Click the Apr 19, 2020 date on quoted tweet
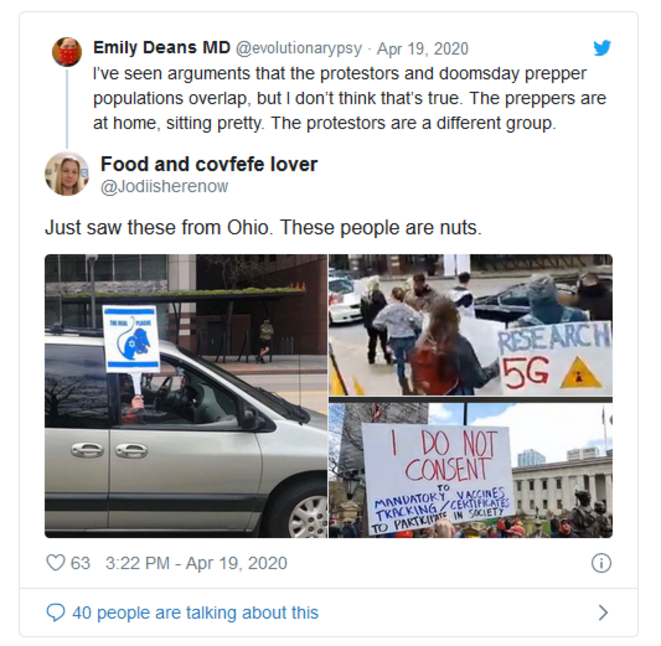This screenshot has height=646, width=661. coord(422,49)
